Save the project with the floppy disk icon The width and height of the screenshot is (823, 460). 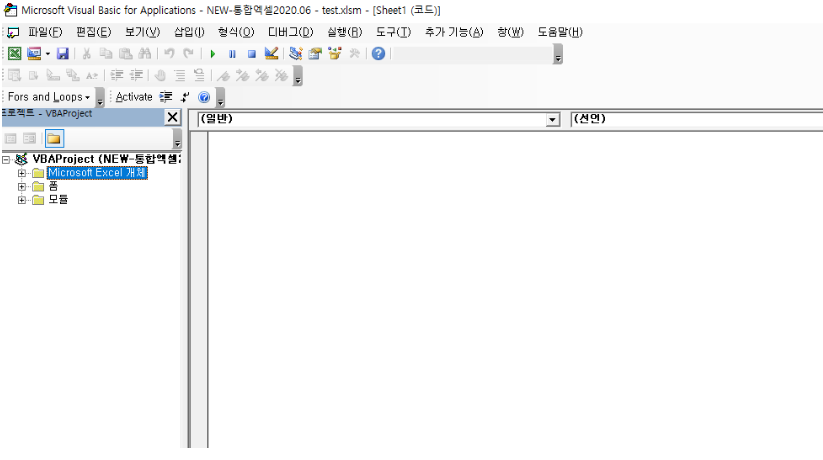click(62, 54)
